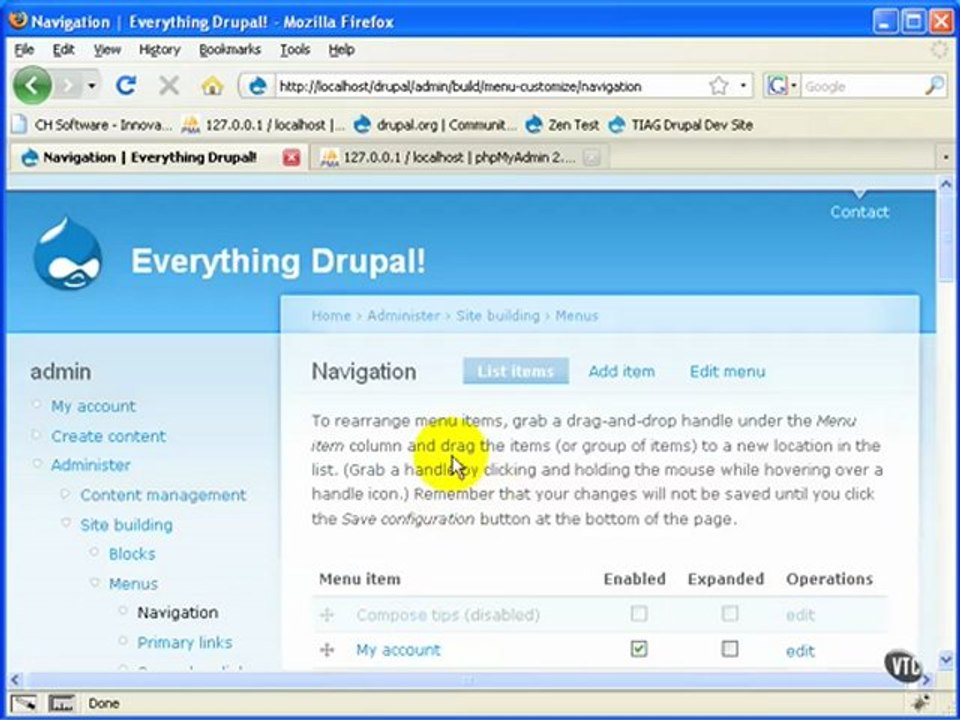This screenshot has width=960, height=720.
Task: Open the Help menu
Action: pyautogui.click(x=341, y=50)
